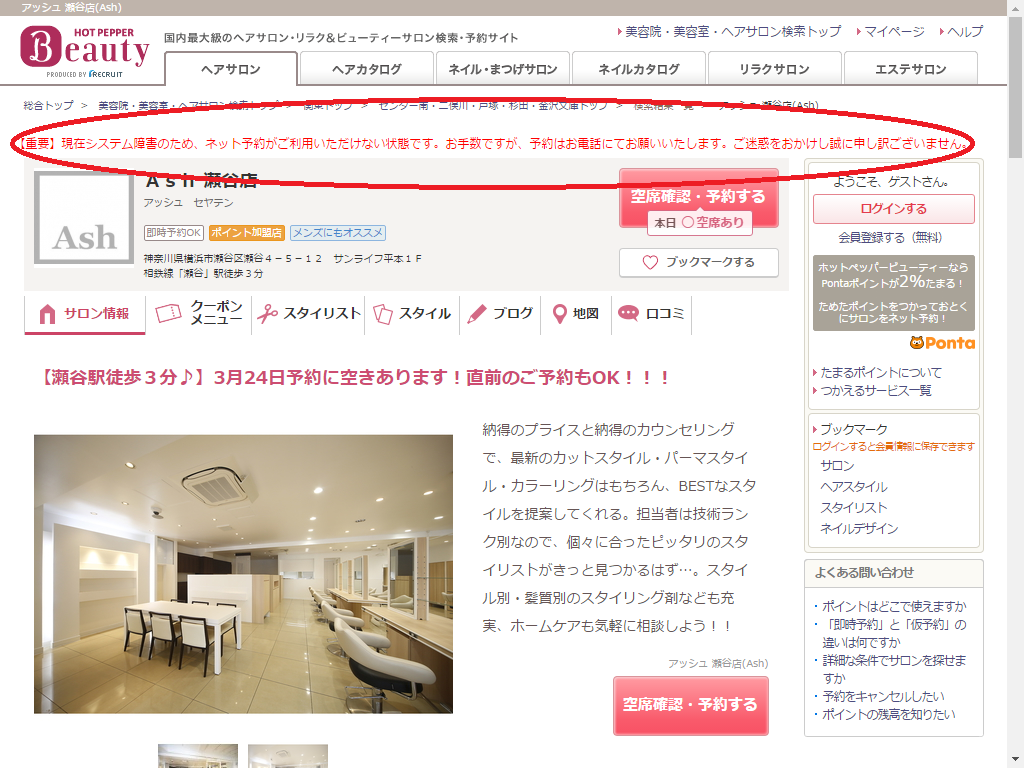Click the ポイント加盟店 tag
The width and height of the screenshot is (1024, 768).
pos(247,233)
